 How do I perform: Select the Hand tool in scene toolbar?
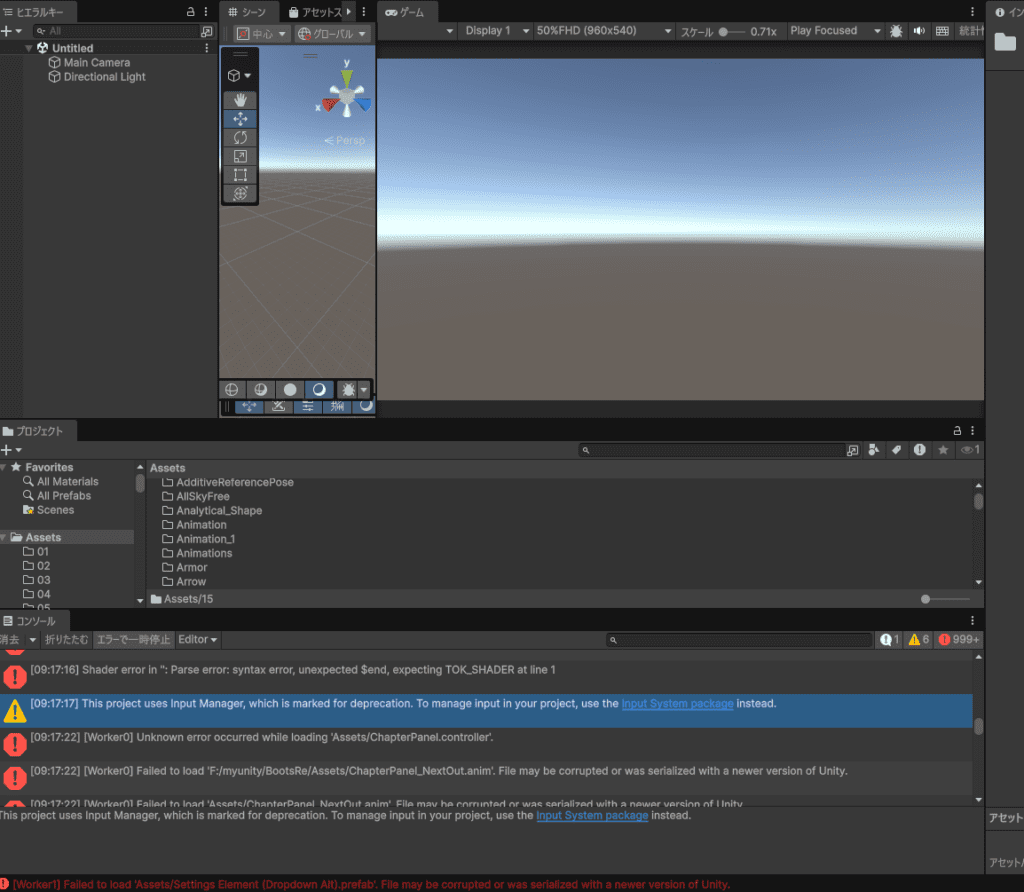coord(240,100)
